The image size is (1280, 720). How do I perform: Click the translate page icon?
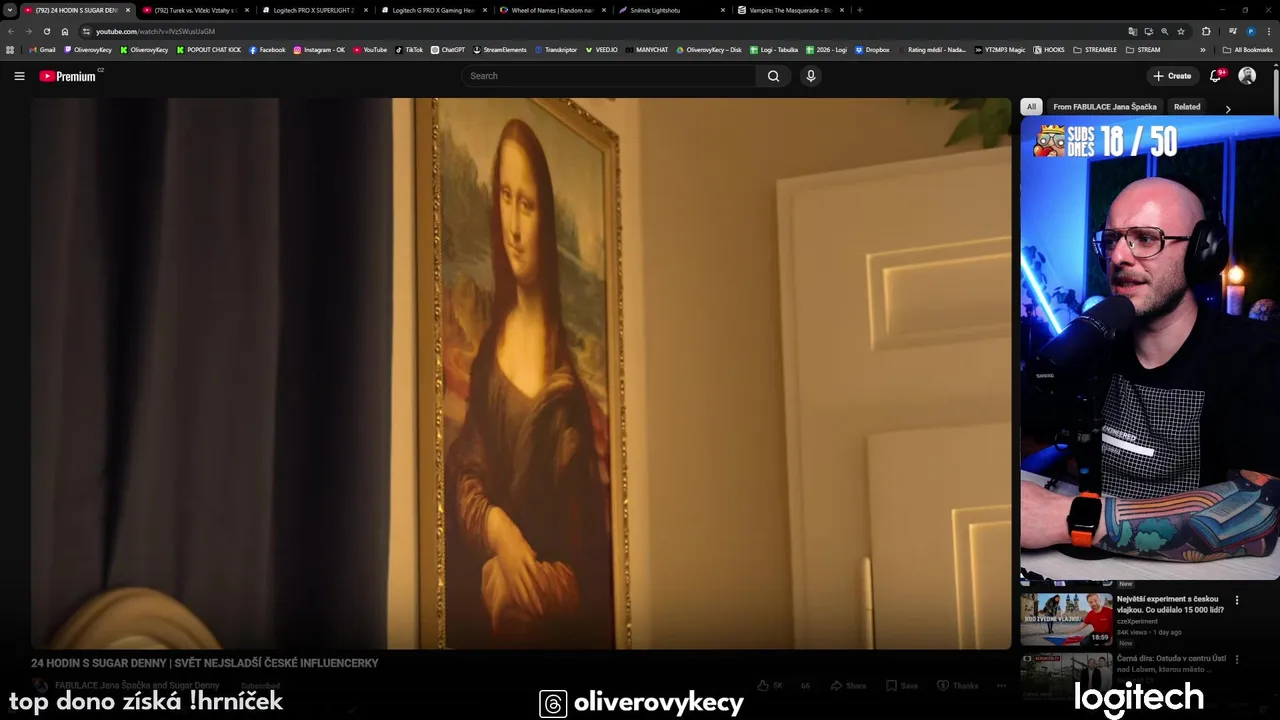tap(1133, 31)
